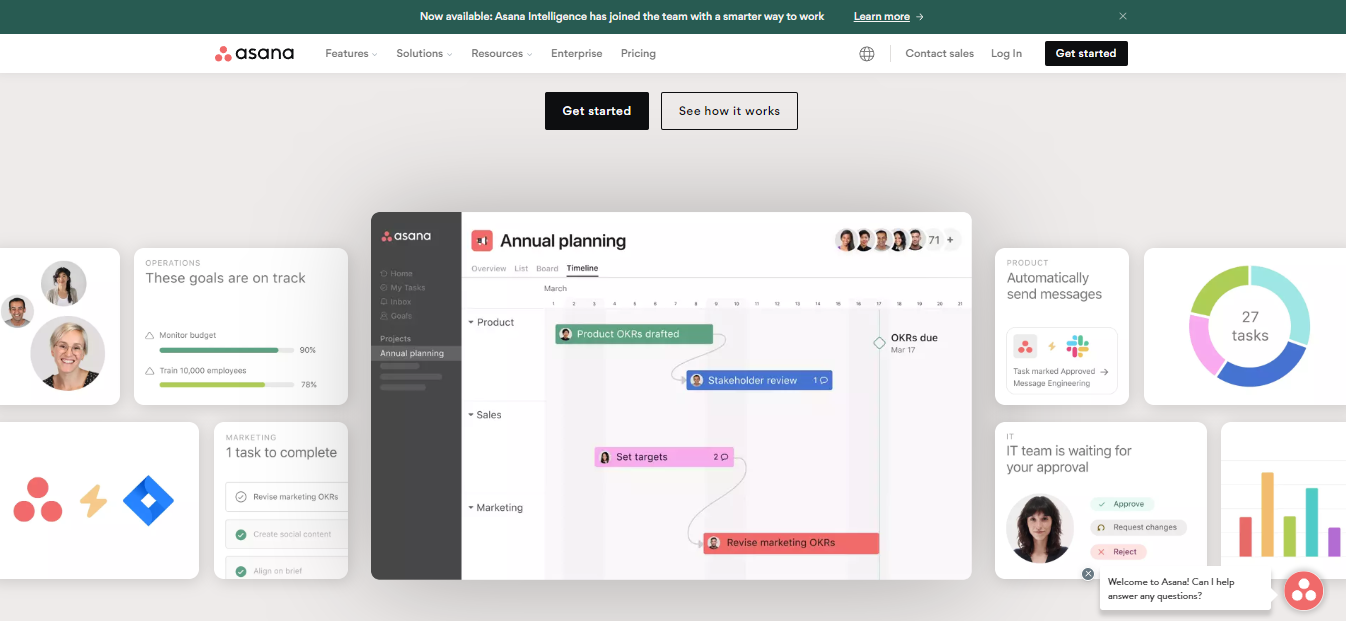Toggle Create social content checkmark
The width and height of the screenshot is (1346, 621).
(x=241, y=534)
